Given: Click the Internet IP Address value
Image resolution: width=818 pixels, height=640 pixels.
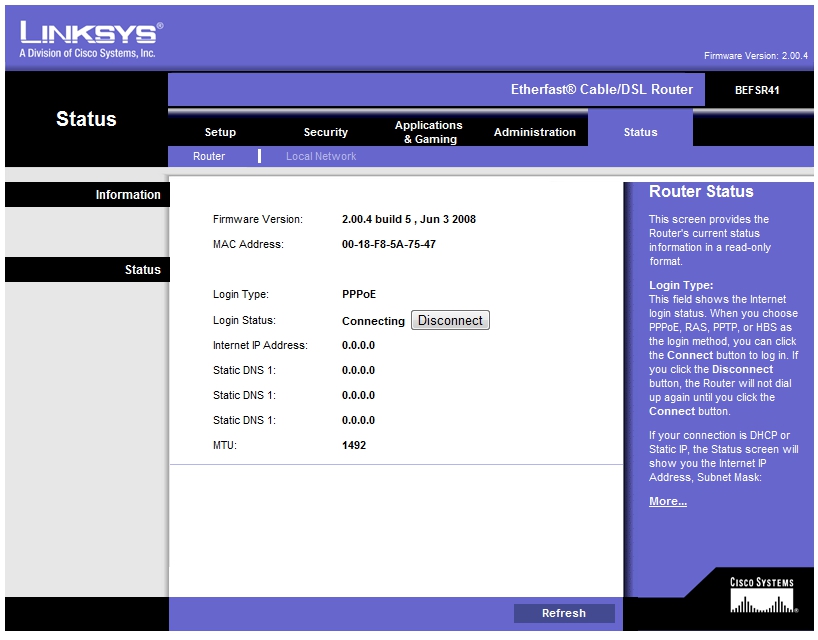Looking at the screenshot, I should click(358, 345).
